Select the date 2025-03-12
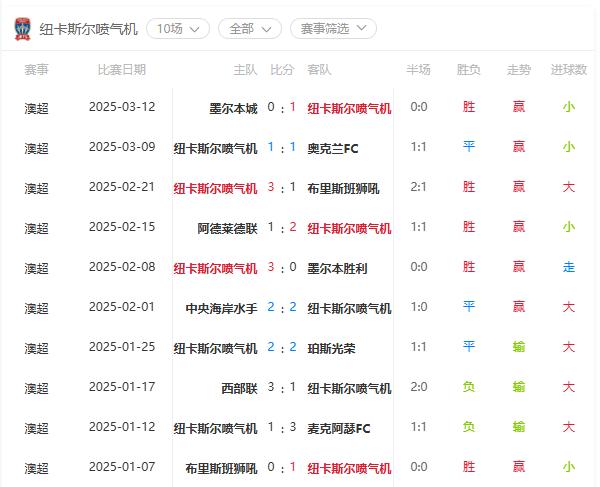Image resolution: width=600 pixels, height=487 pixels. [x=122, y=107]
